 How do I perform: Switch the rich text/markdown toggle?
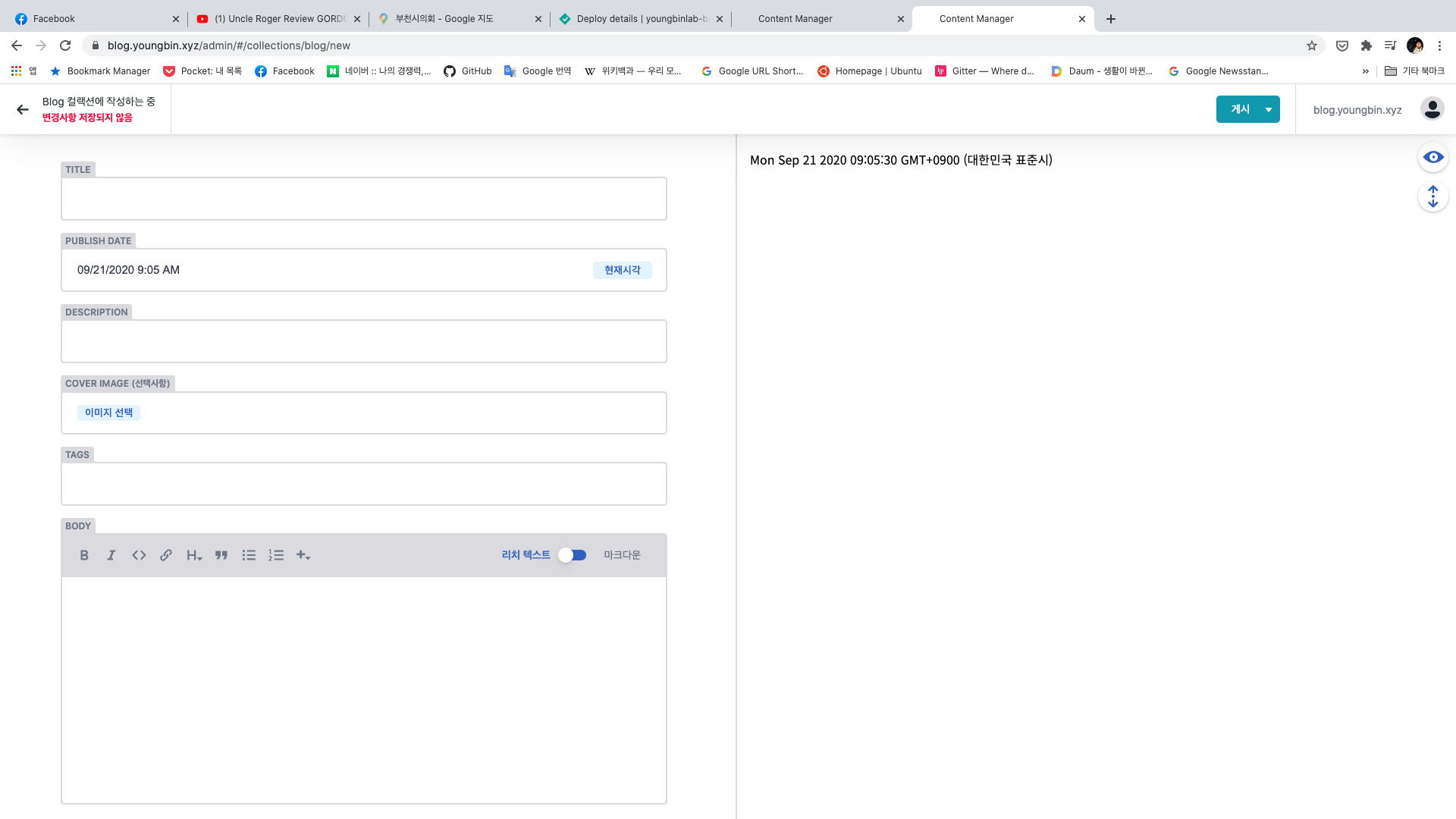(x=573, y=555)
